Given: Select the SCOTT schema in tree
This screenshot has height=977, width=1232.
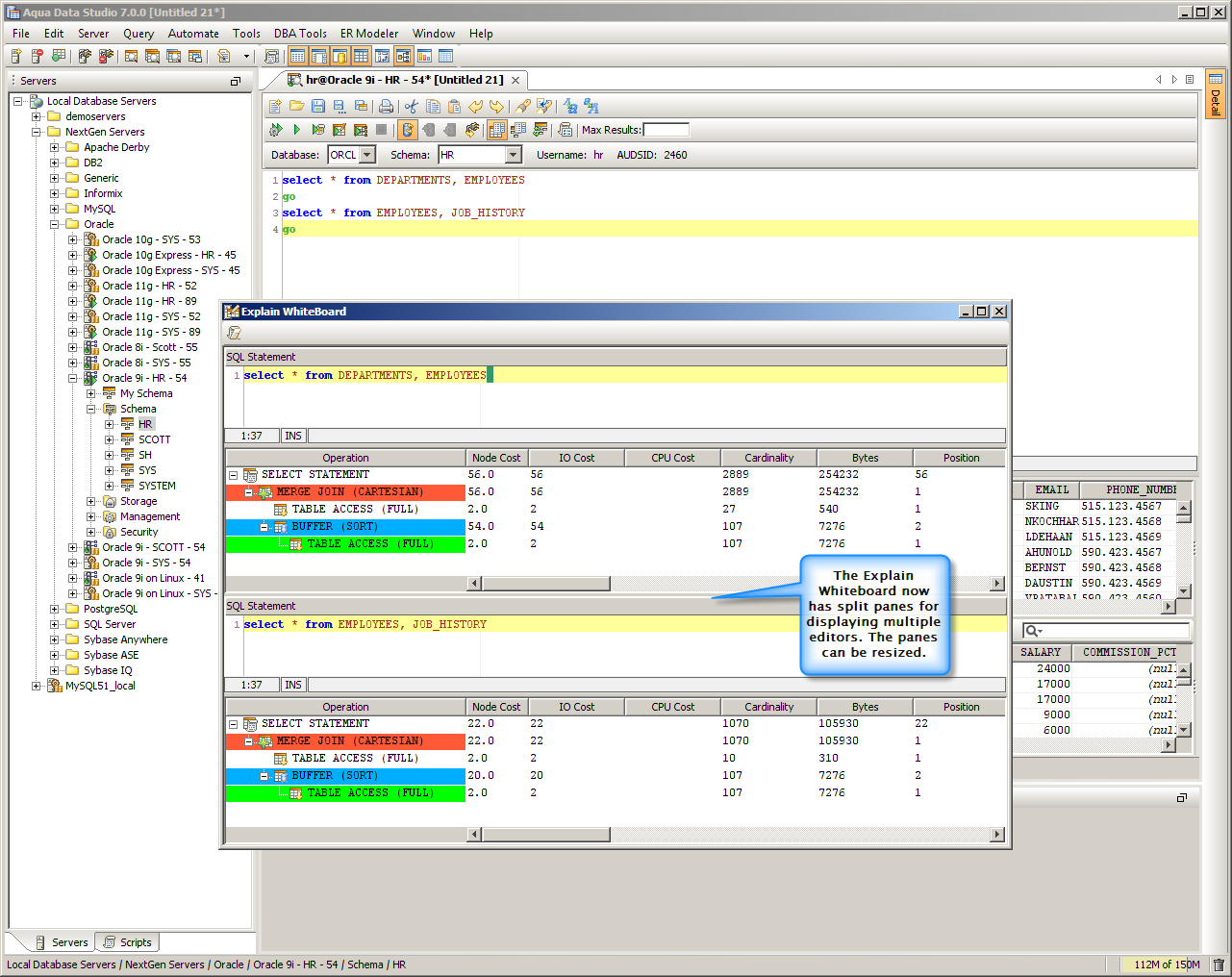Looking at the screenshot, I should click(x=154, y=439).
